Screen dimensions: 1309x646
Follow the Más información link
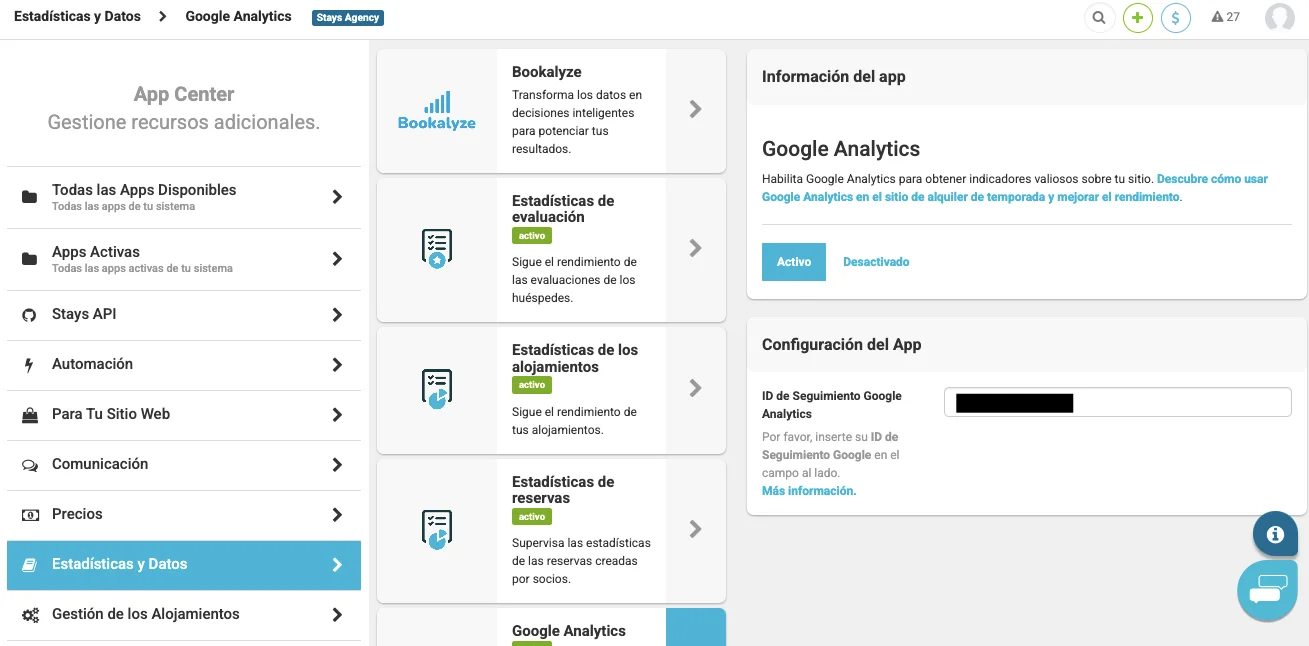809,491
